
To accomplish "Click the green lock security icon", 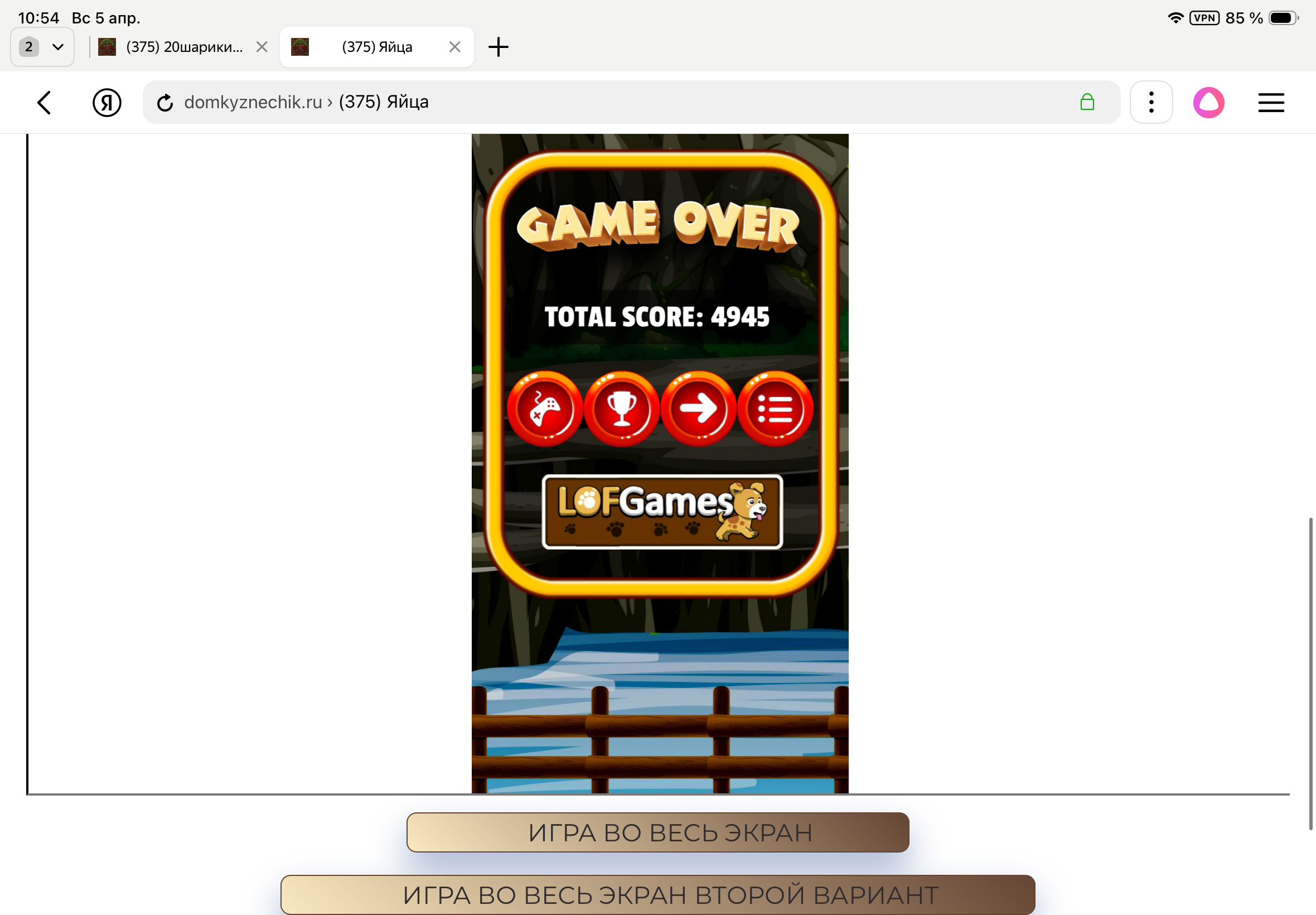I will coord(1087,103).
